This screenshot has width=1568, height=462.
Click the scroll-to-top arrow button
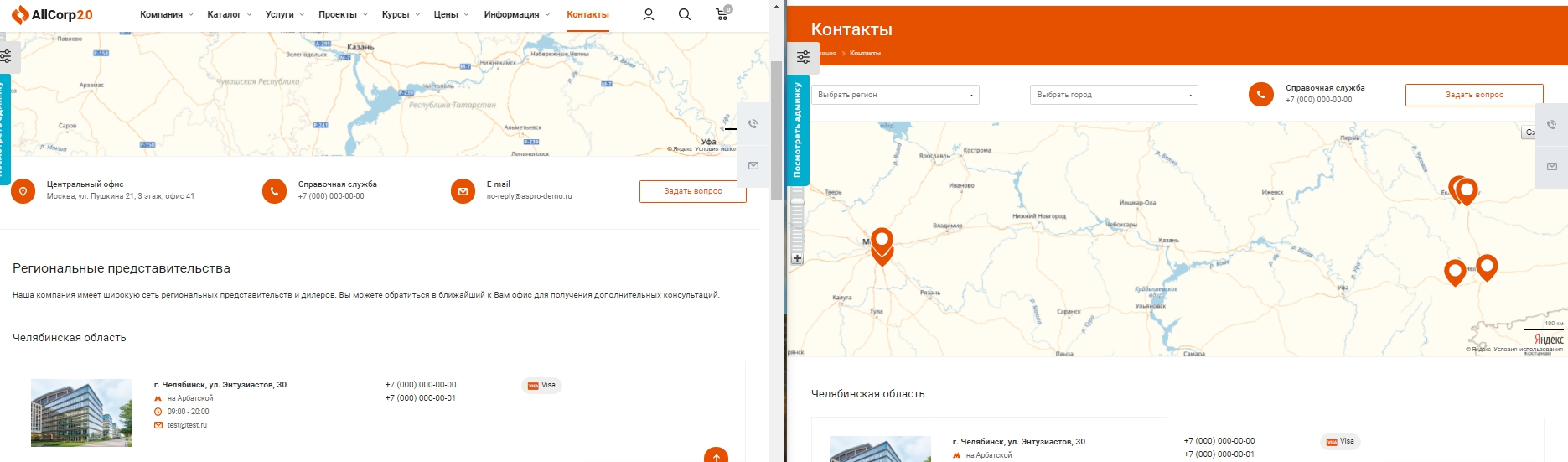coord(716,455)
